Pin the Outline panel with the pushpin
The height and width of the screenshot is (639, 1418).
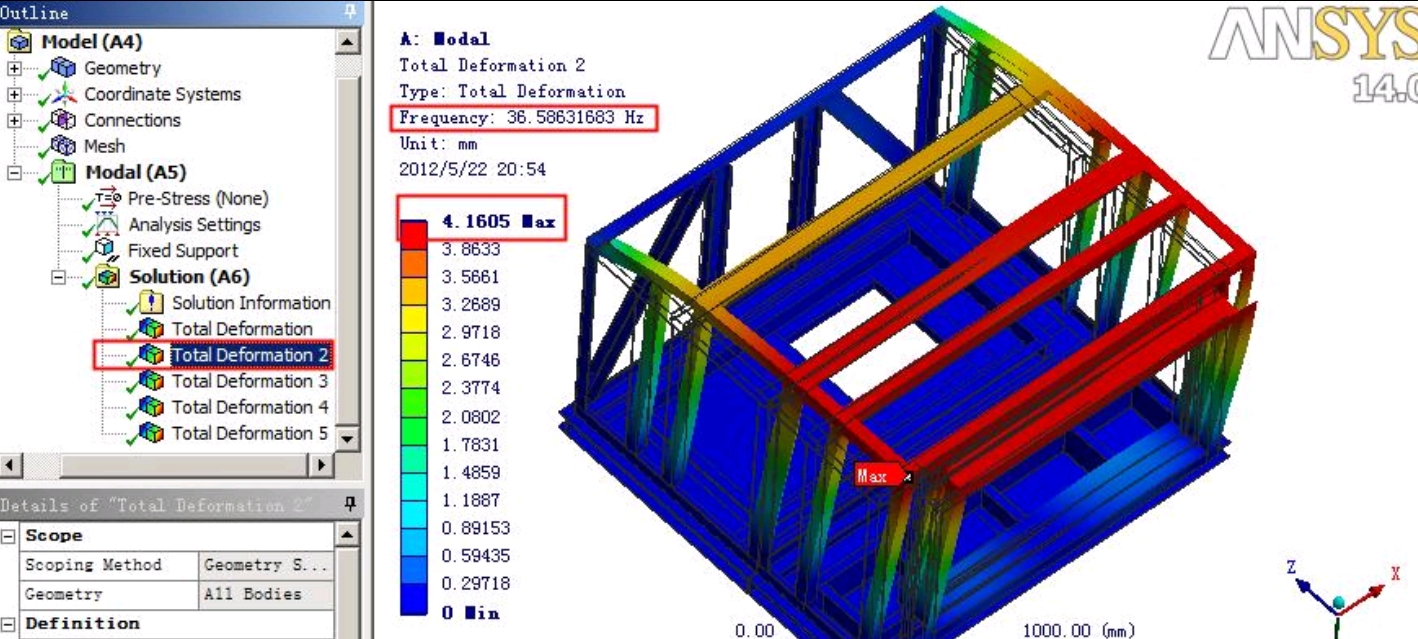[x=350, y=12]
